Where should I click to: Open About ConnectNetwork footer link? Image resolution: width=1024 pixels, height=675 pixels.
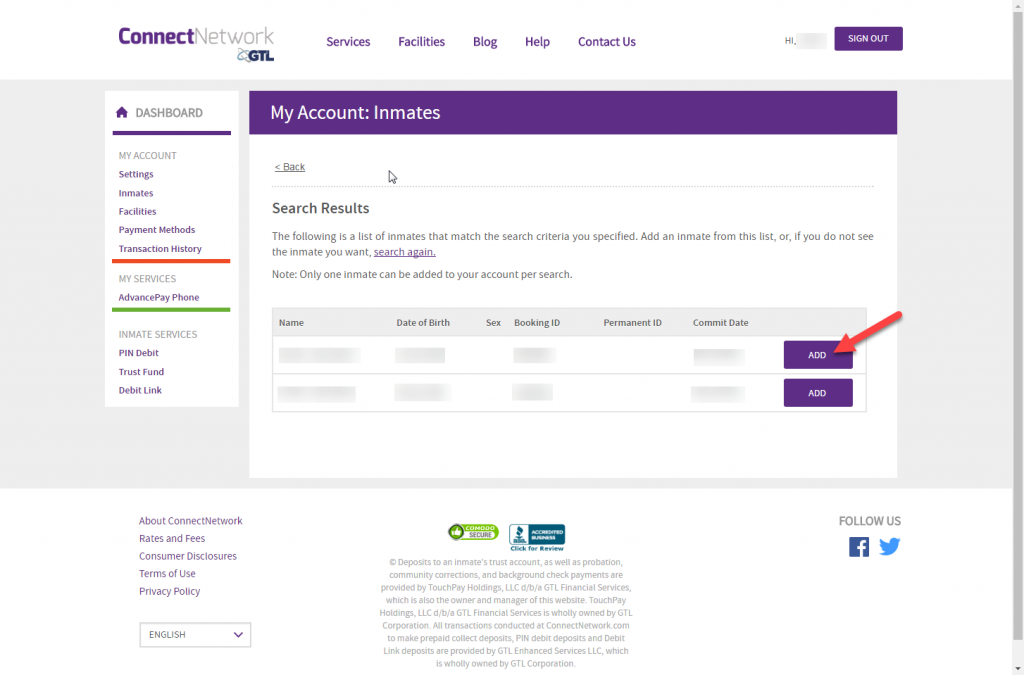(191, 521)
